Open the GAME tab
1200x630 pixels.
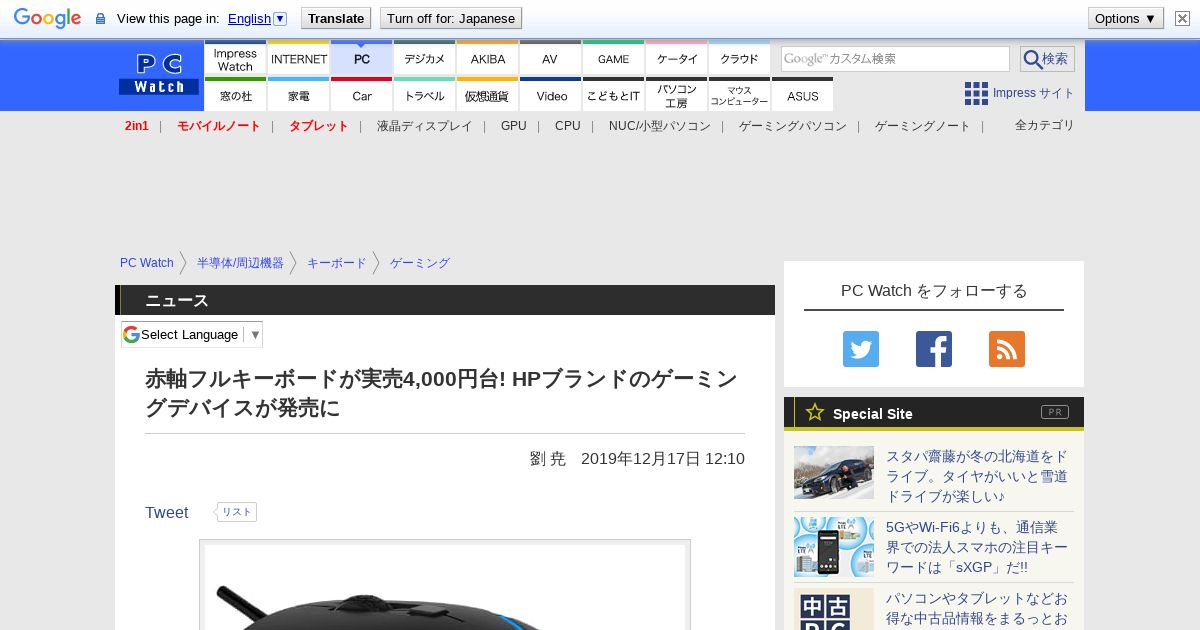coord(614,58)
